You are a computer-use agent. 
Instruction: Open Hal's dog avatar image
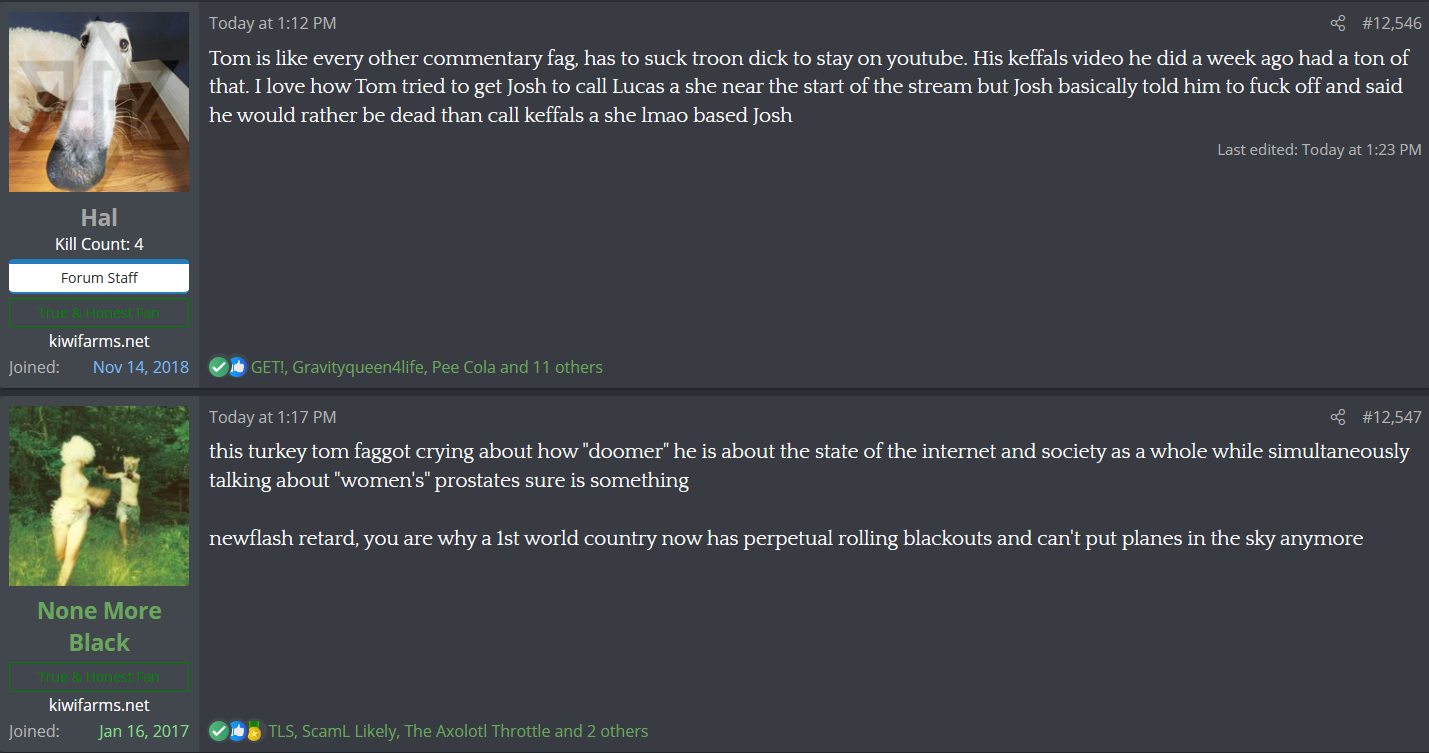(x=99, y=102)
